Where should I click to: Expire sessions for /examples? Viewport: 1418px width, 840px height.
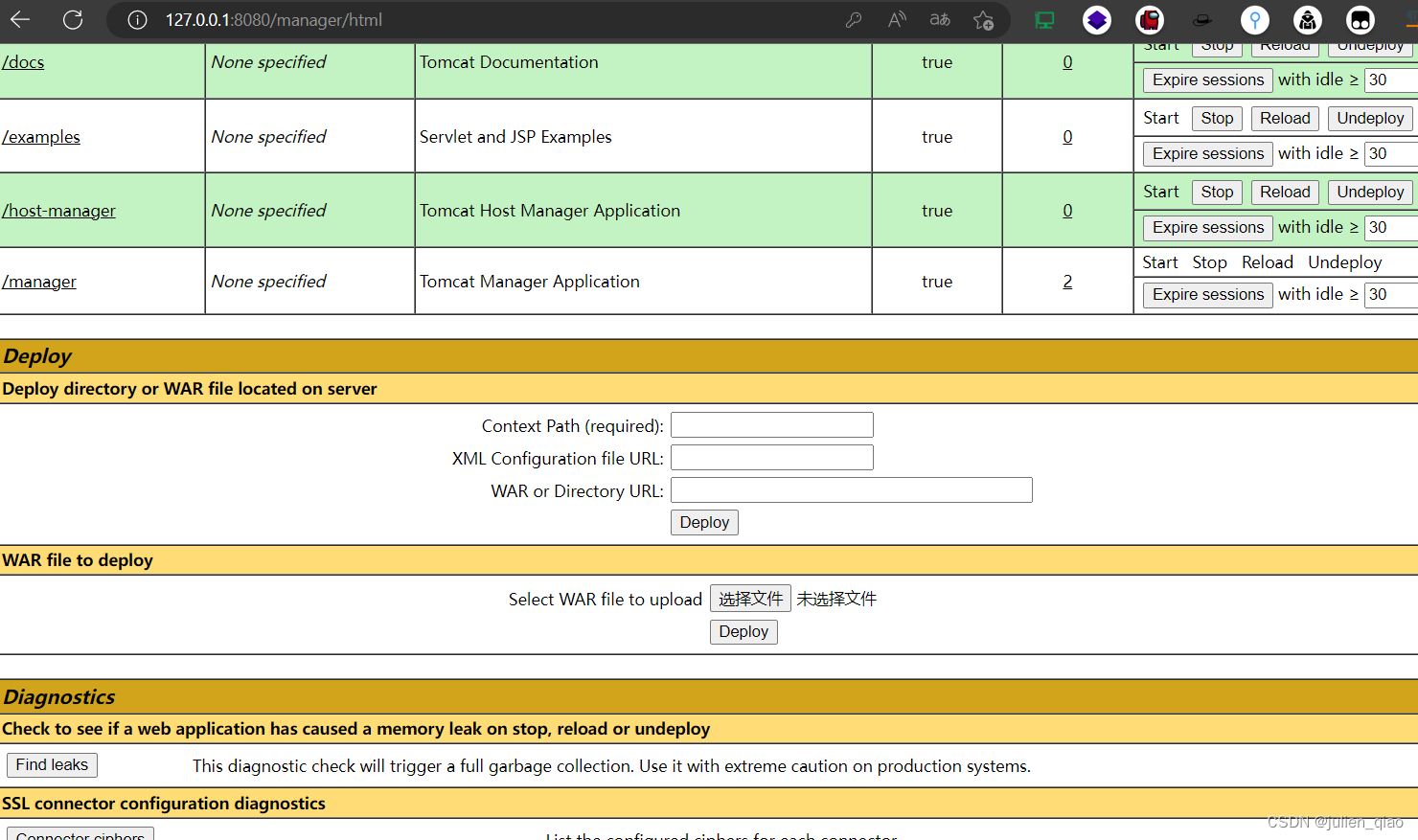pyautogui.click(x=1208, y=153)
